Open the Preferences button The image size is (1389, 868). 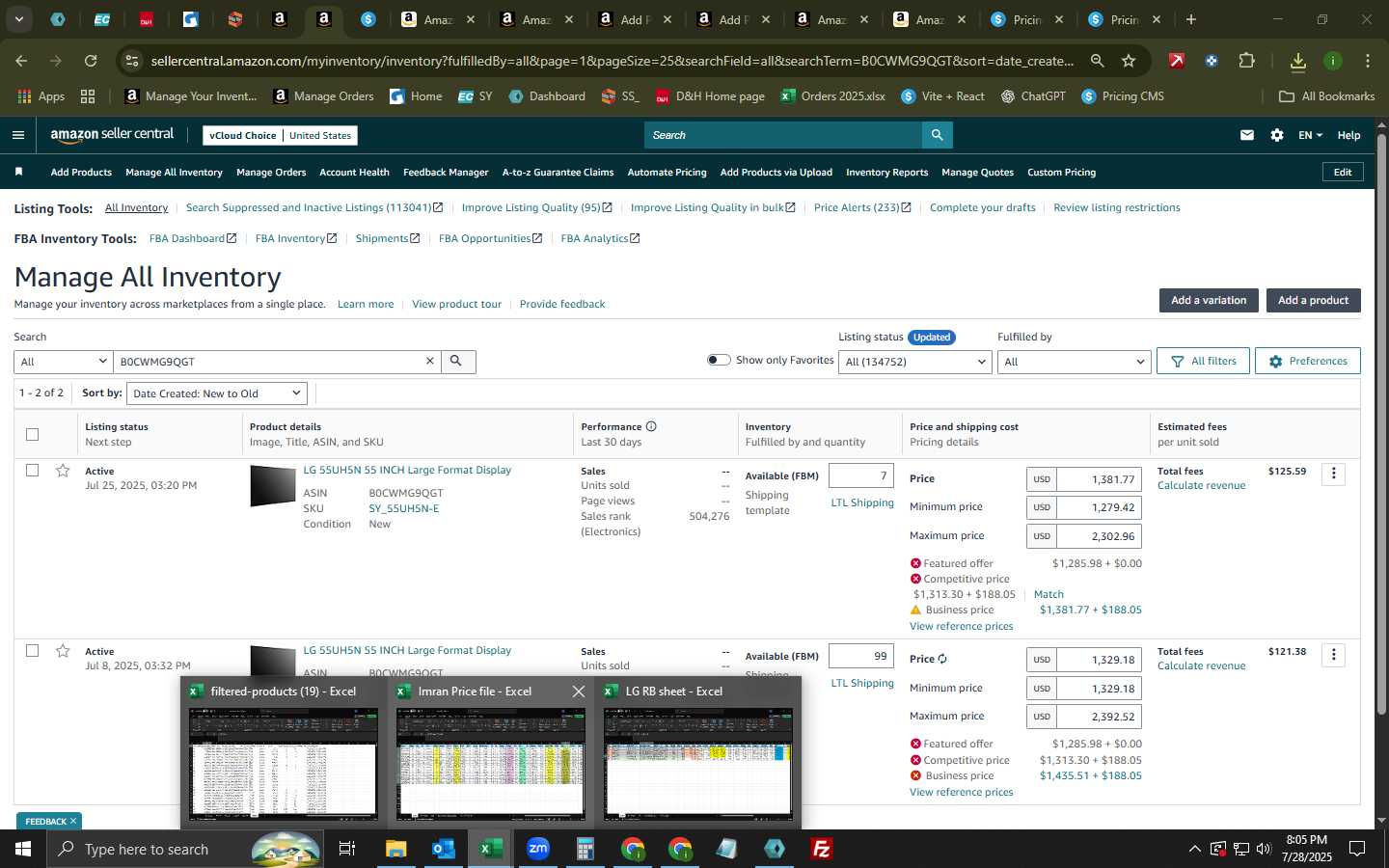point(1307,361)
